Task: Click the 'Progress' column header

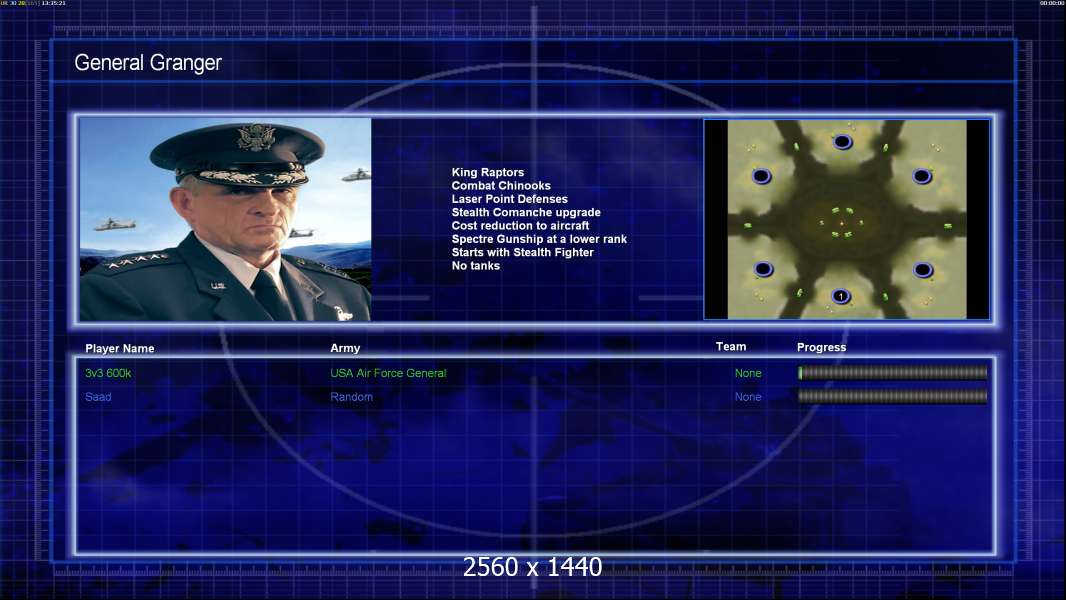Action: 821,347
